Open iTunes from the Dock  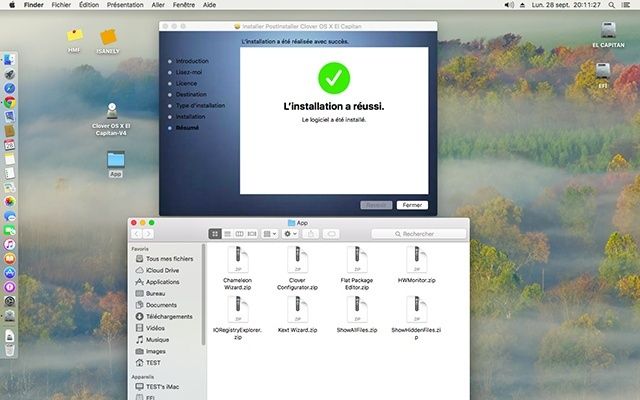click(9, 244)
